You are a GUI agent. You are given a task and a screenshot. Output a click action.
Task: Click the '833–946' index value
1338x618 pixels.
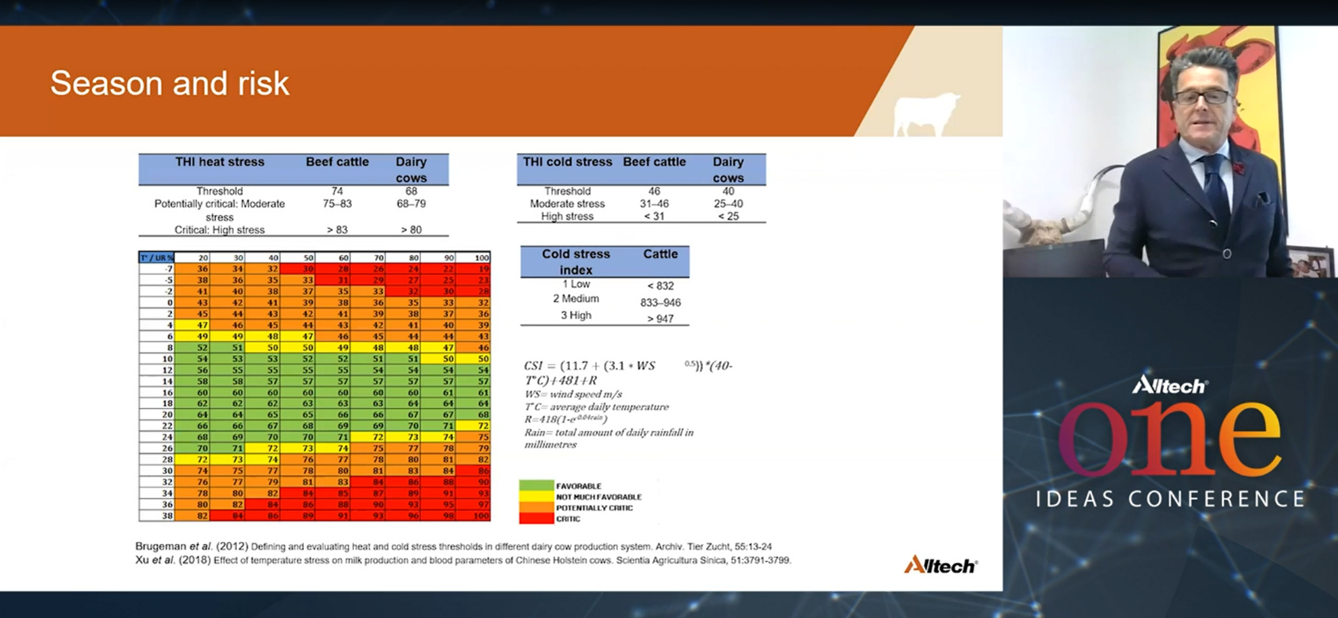pos(660,302)
